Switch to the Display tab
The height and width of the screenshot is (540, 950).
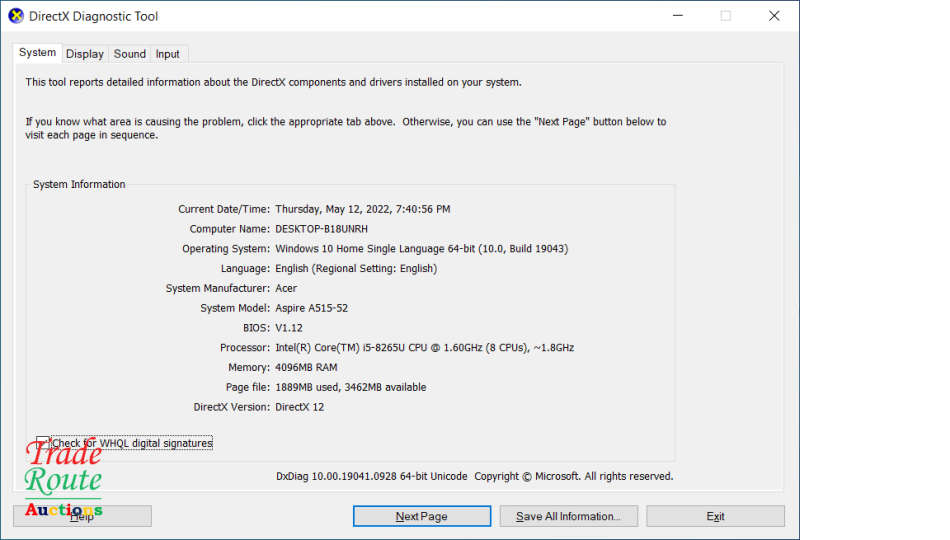pyautogui.click(x=85, y=54)
